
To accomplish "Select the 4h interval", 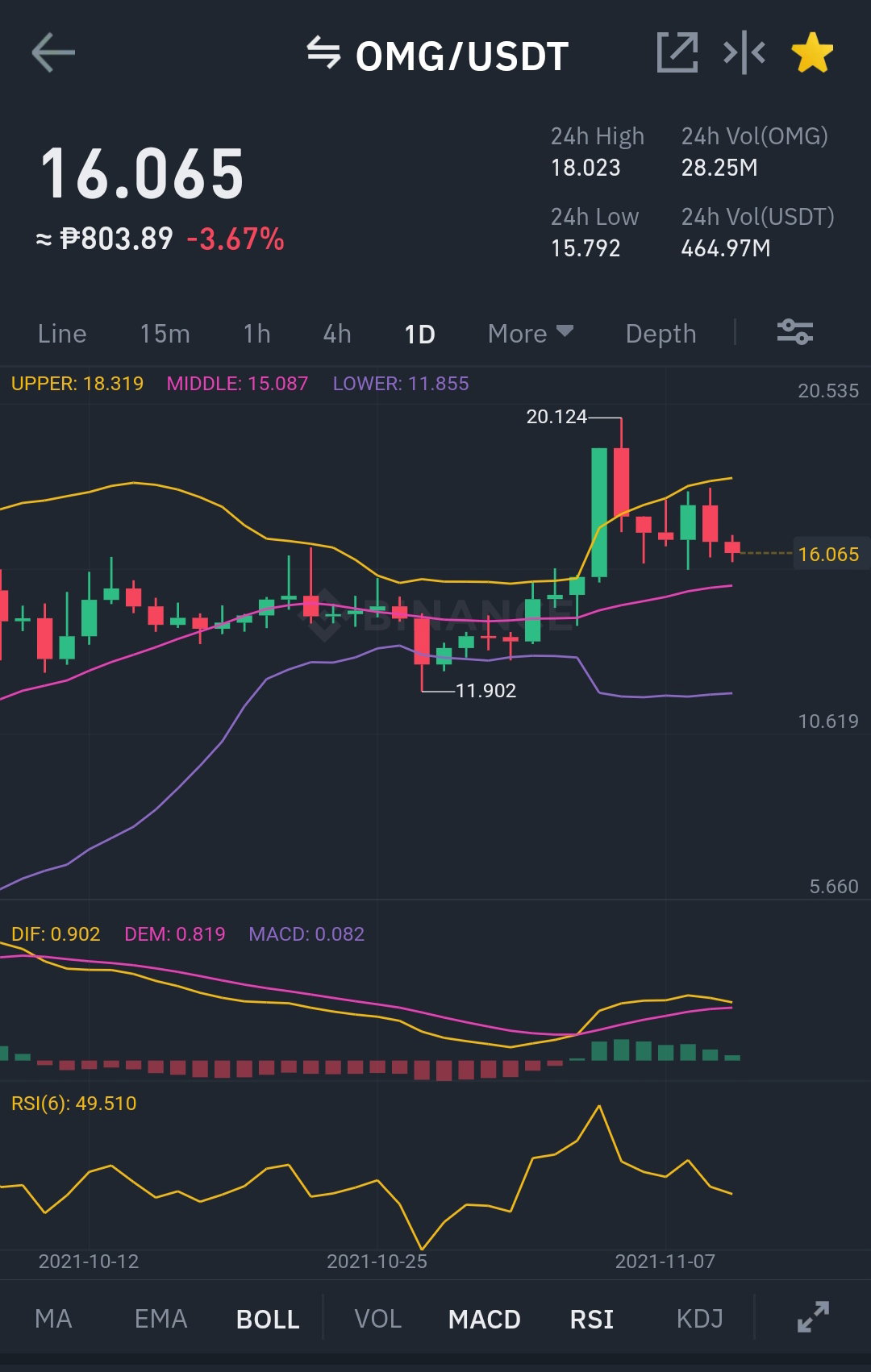I will click(x=337, y=334).
